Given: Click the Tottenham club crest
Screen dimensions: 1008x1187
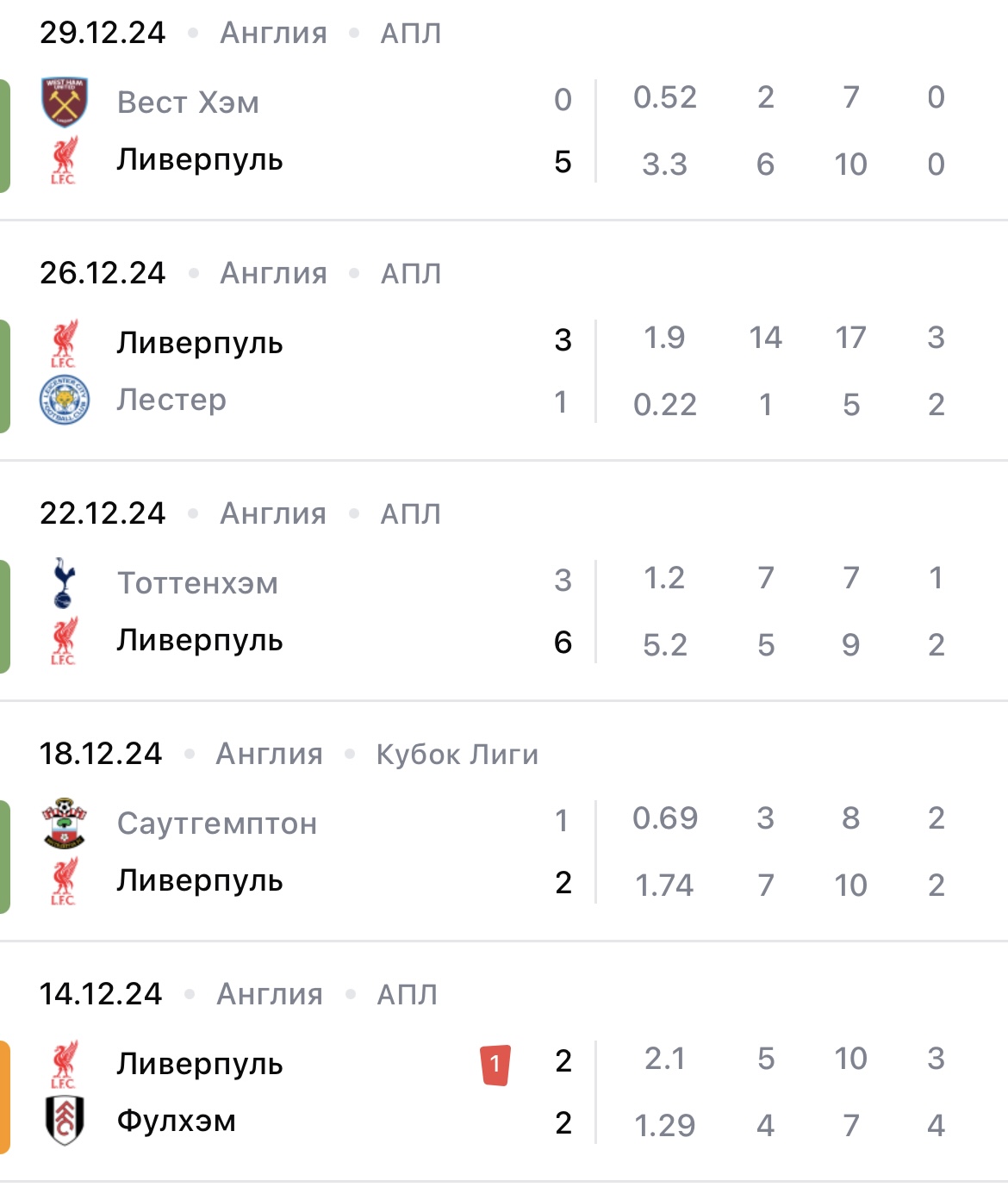Looking at the screenshot, I should [x=64, y=583].
